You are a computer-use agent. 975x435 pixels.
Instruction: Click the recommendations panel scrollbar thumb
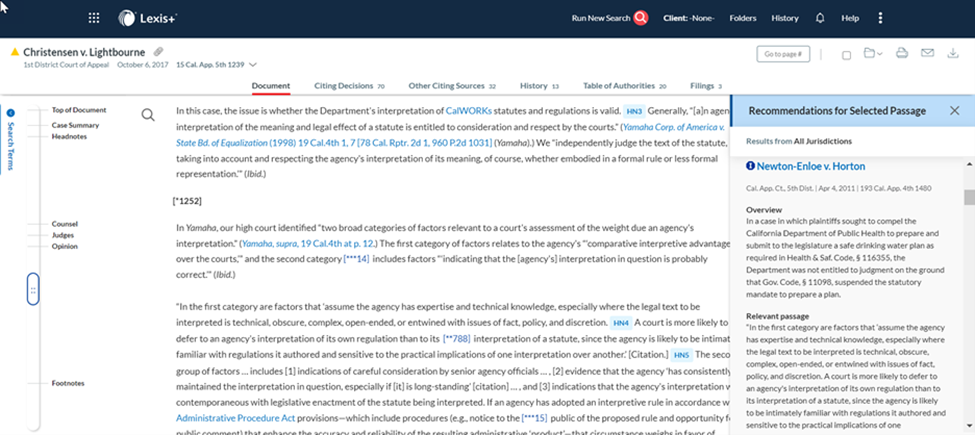969,197
